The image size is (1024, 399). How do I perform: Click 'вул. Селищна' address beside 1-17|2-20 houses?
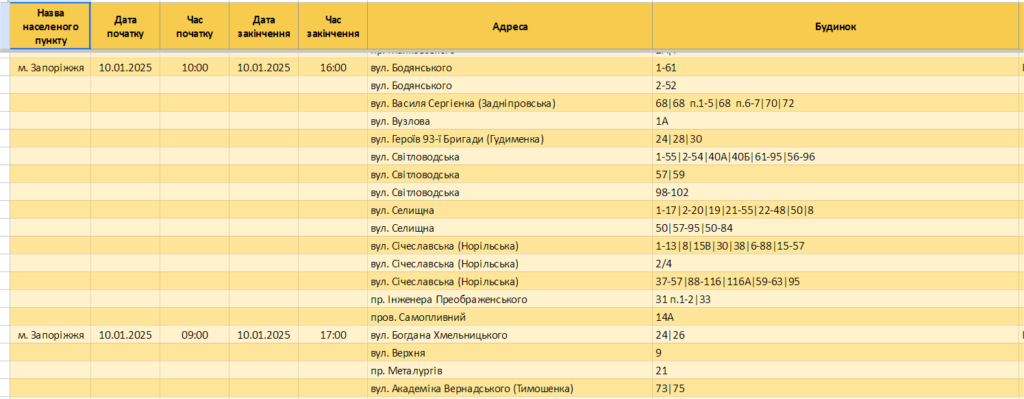(510, 210)
